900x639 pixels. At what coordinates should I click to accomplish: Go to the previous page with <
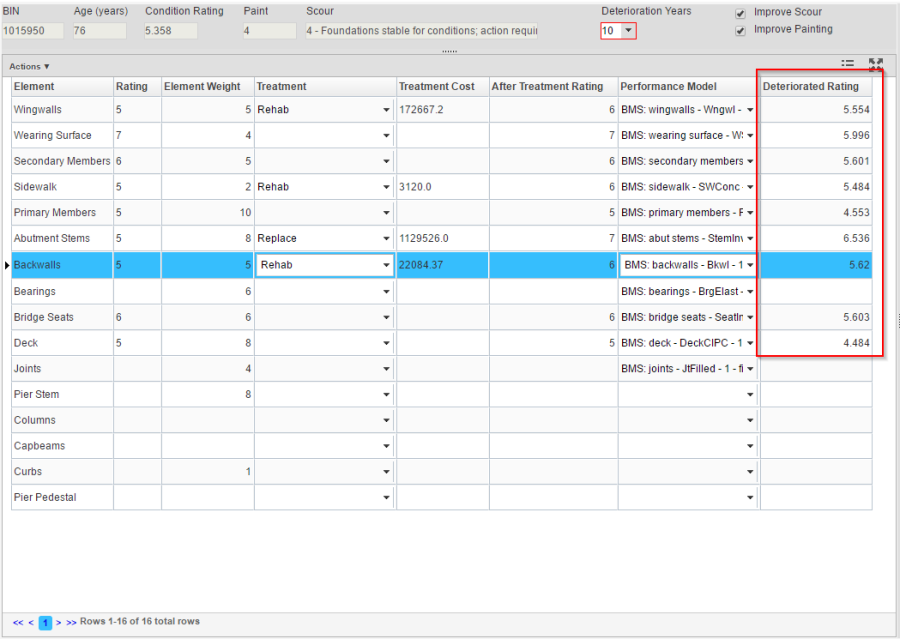pos(31,622)
